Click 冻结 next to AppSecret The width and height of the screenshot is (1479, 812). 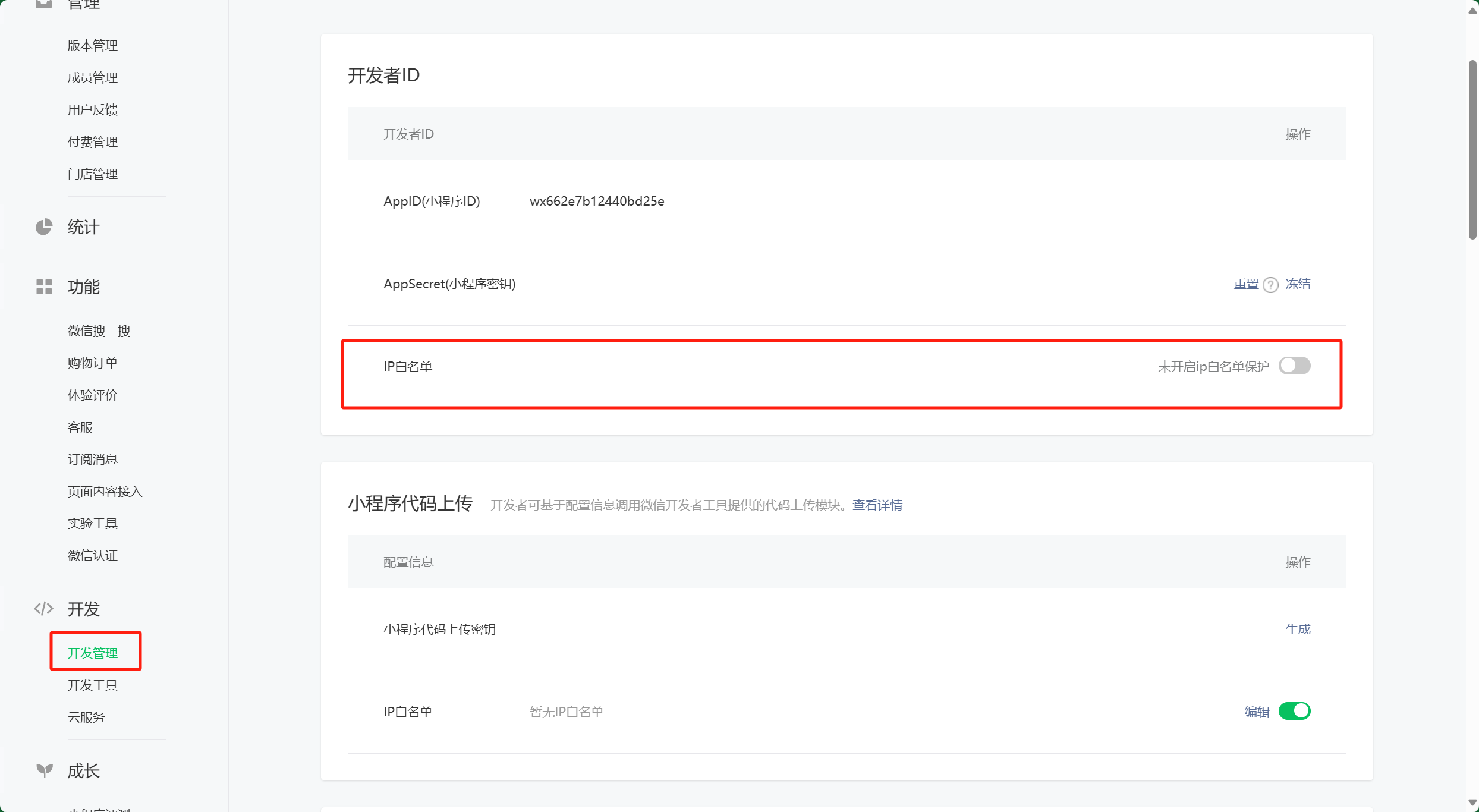[1298, 284]
